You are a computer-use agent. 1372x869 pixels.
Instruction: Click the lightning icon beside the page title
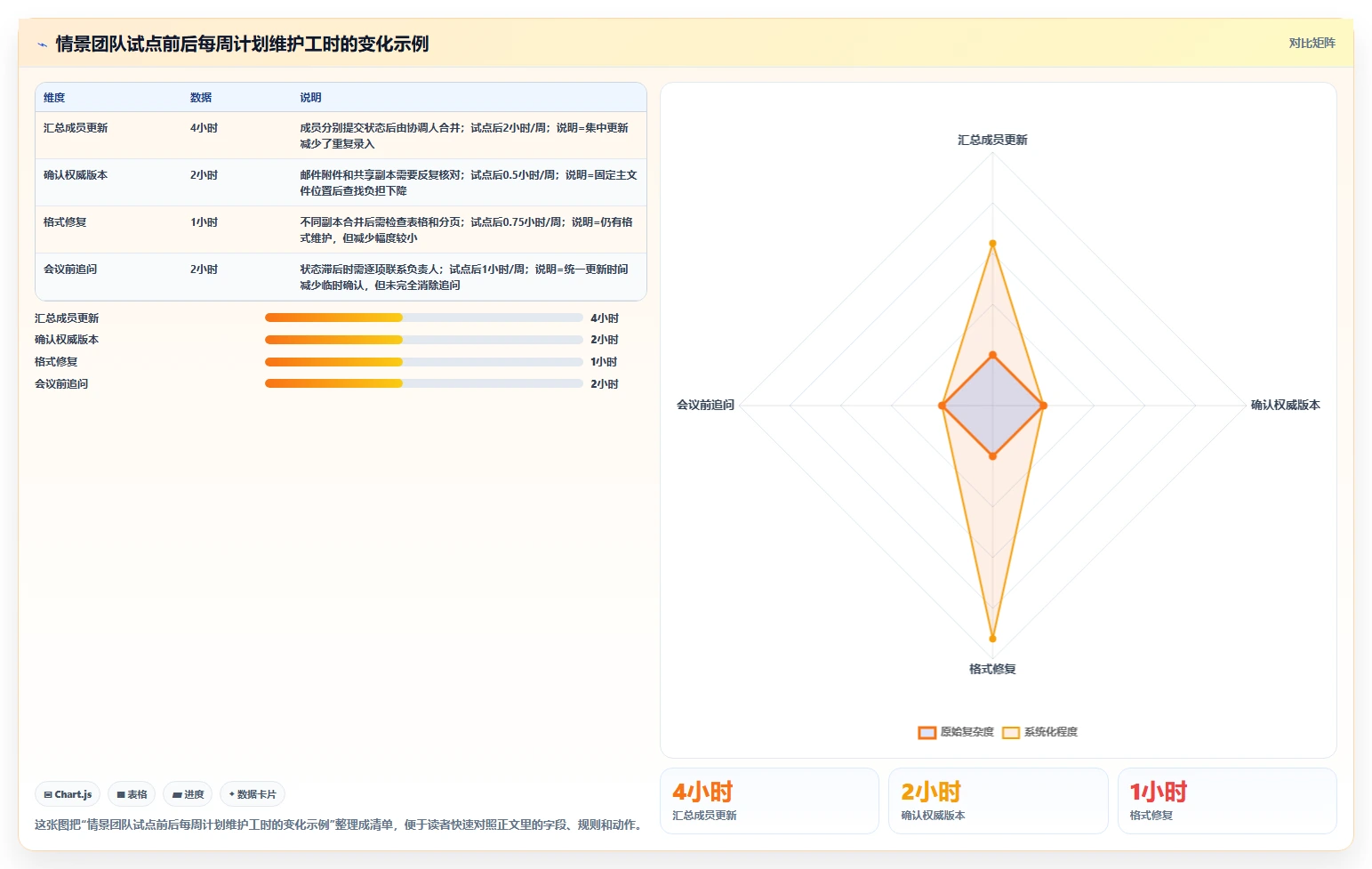pos(42,44)
